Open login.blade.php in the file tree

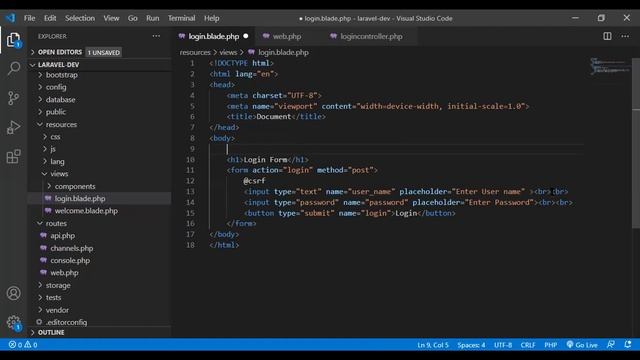(80, 199)
